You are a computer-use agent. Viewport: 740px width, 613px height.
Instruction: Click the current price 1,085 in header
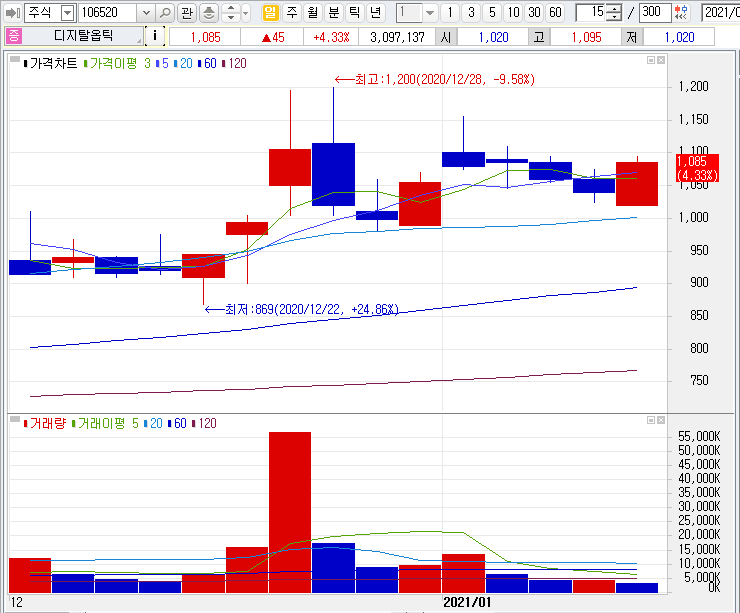pyautogui.click(x=205, y=37)
